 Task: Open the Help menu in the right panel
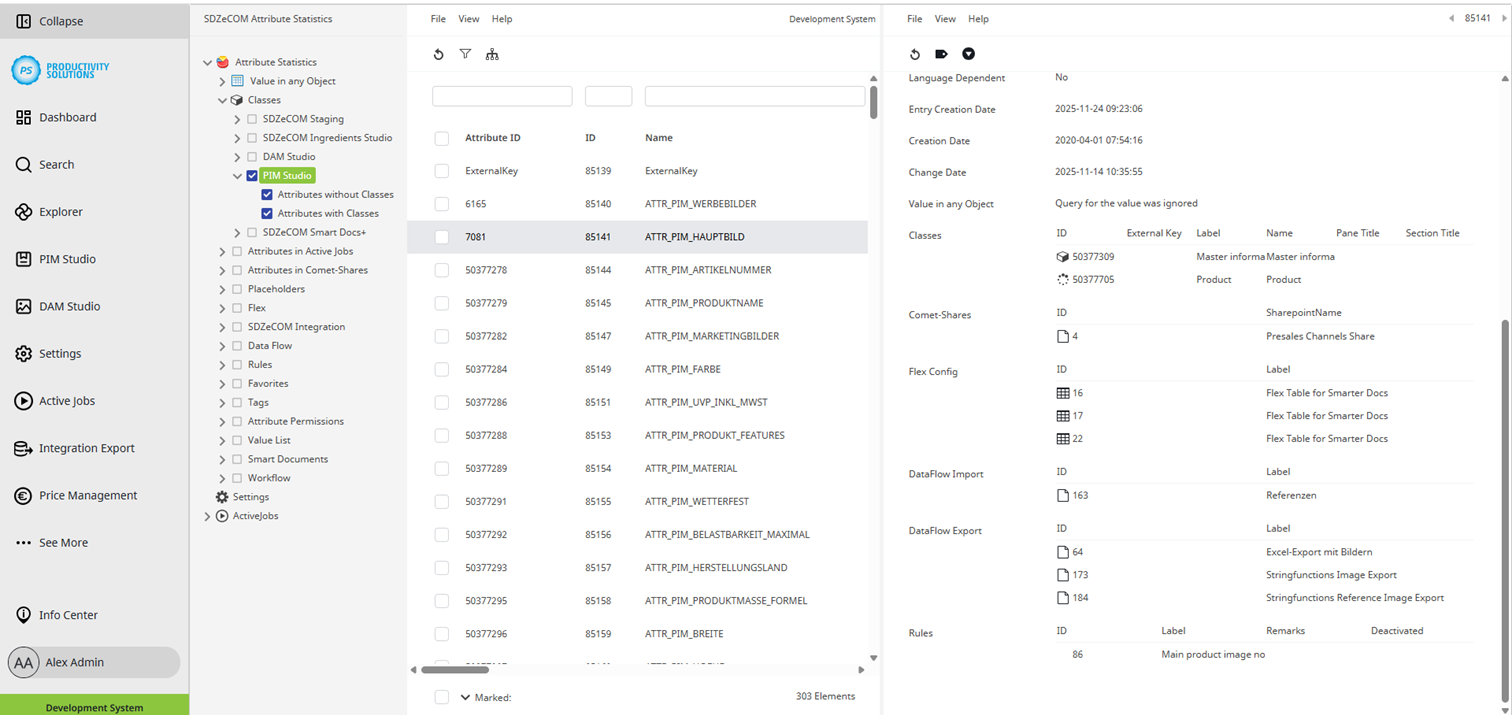click(978, 18)
